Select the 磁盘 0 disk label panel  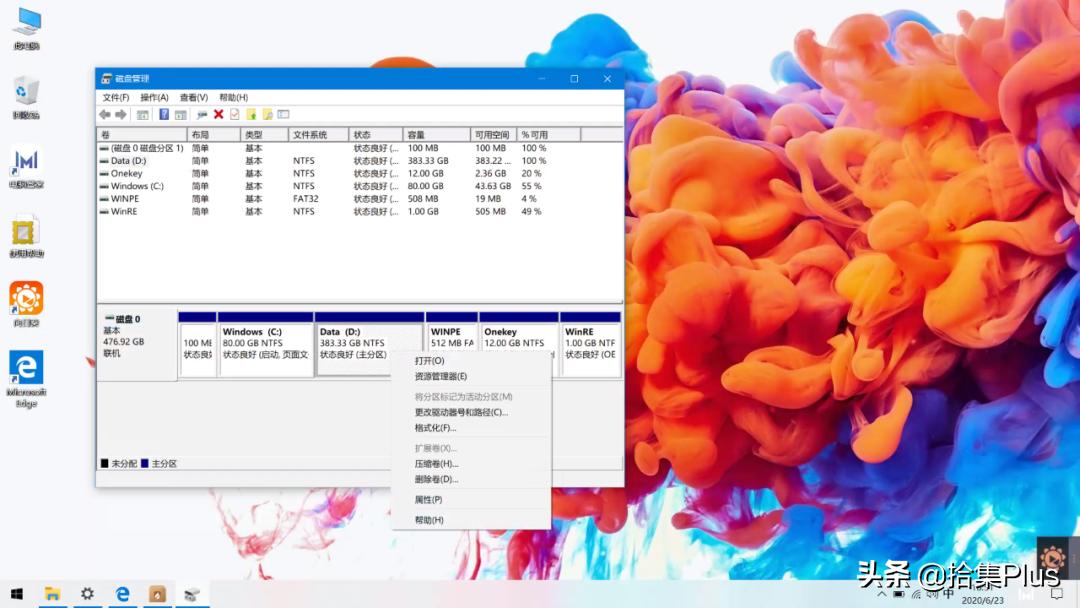137,344
